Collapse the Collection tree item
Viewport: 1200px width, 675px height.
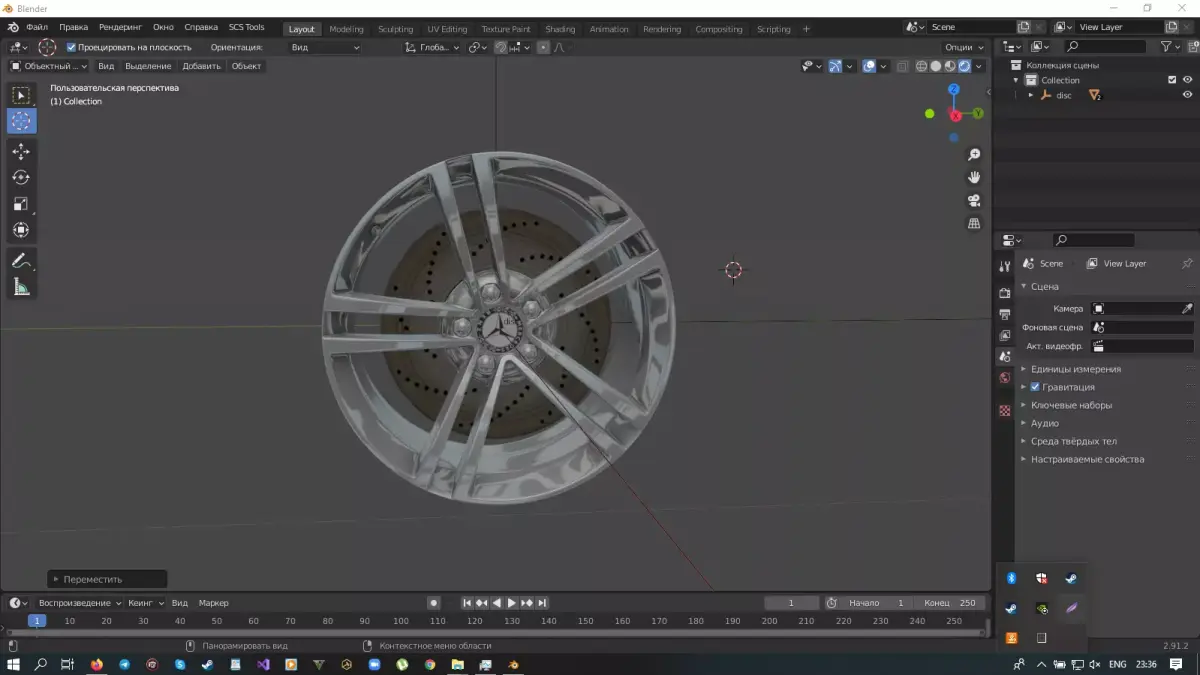pos(1017,80)
